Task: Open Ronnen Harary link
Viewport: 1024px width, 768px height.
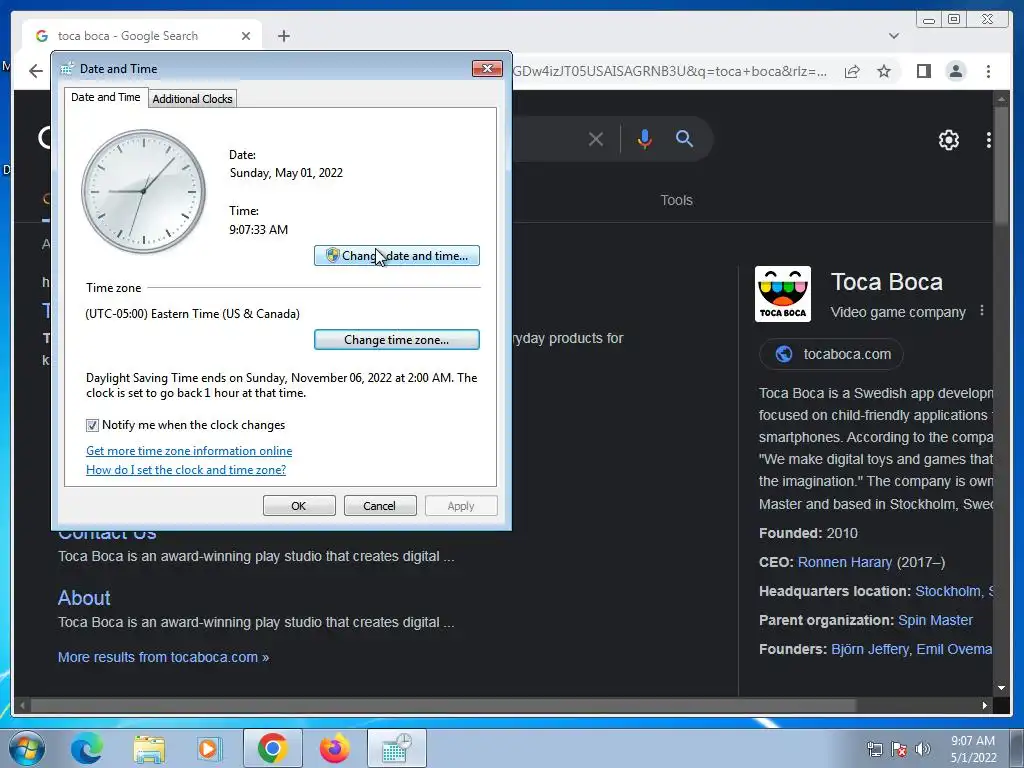Action: coord(844,562)
